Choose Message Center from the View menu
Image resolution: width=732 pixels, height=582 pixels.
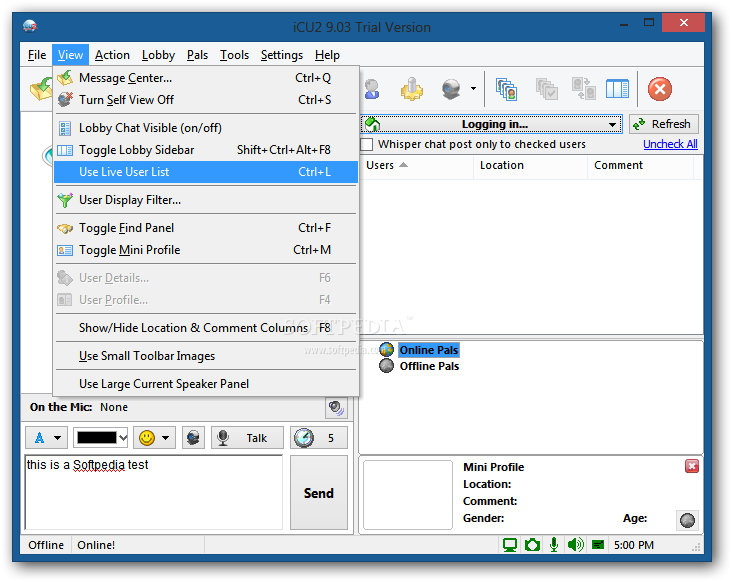click(x=206, y=78)
